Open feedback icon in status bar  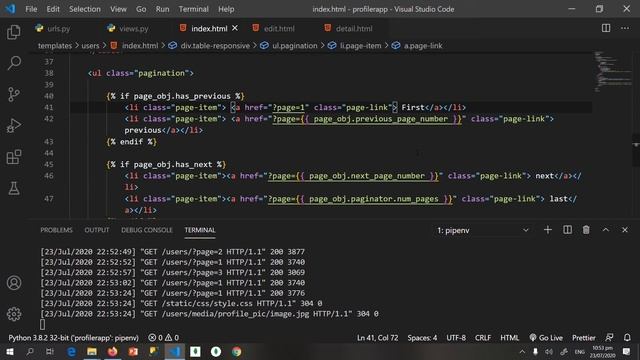point(609,338)
